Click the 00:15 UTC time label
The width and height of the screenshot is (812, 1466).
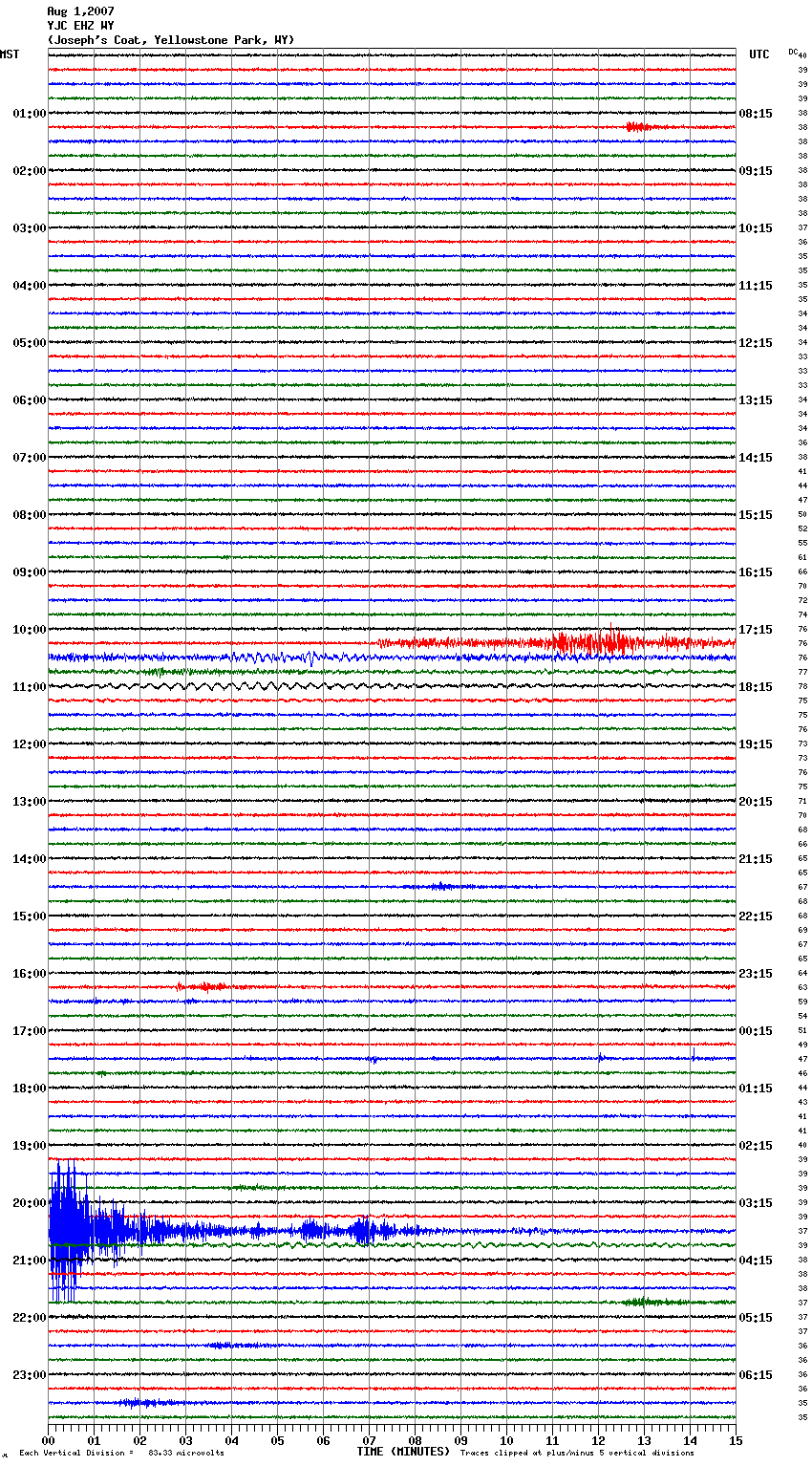tap(756, 1031)
